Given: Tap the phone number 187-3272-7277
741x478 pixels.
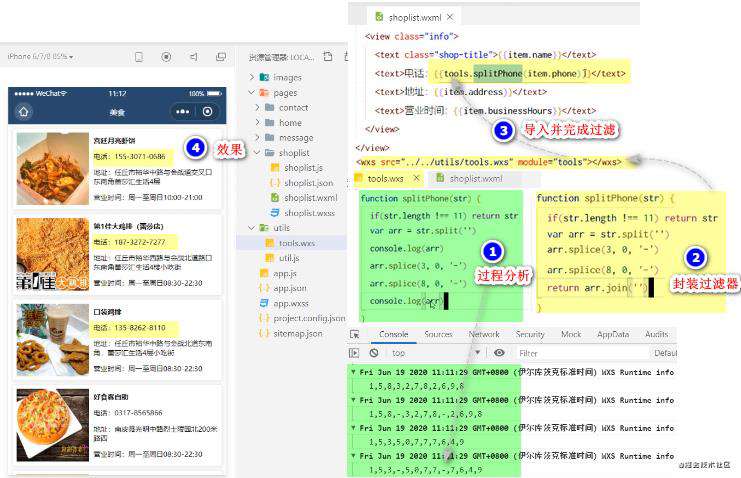Looking at the screenshot, I should (x=140, y=242).
